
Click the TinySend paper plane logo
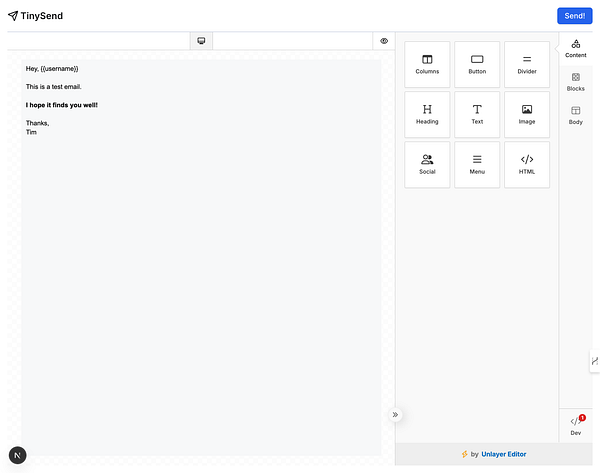pos(13,16)
